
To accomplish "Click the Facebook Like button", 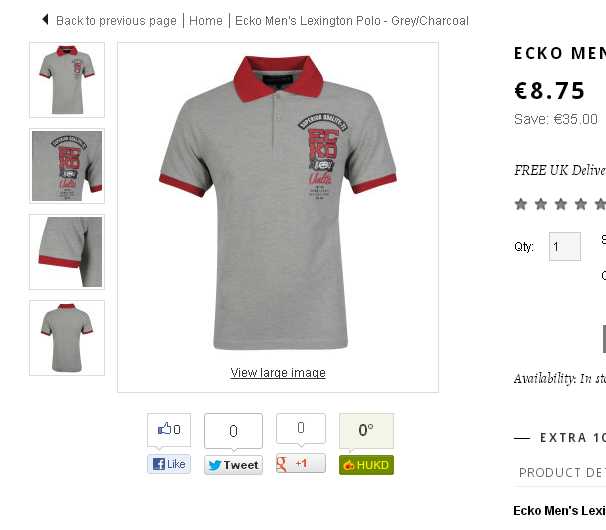I will coord(169,464).
